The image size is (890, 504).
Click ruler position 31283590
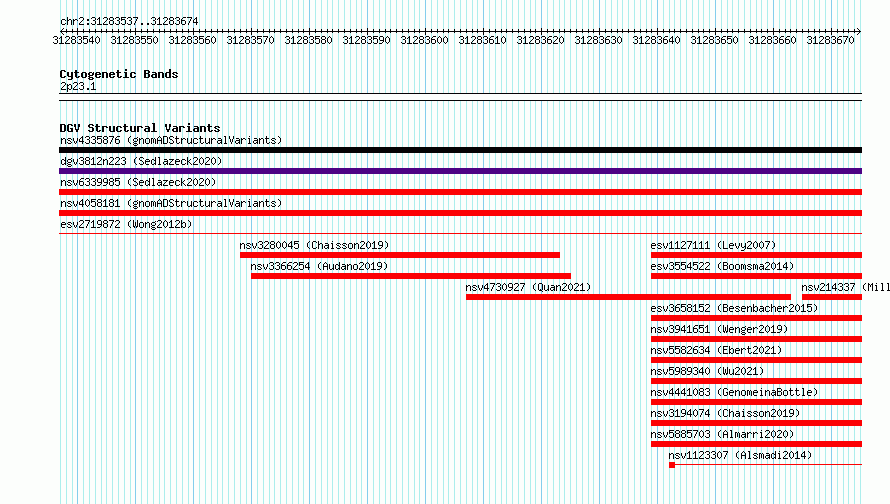tap(367, 40)
